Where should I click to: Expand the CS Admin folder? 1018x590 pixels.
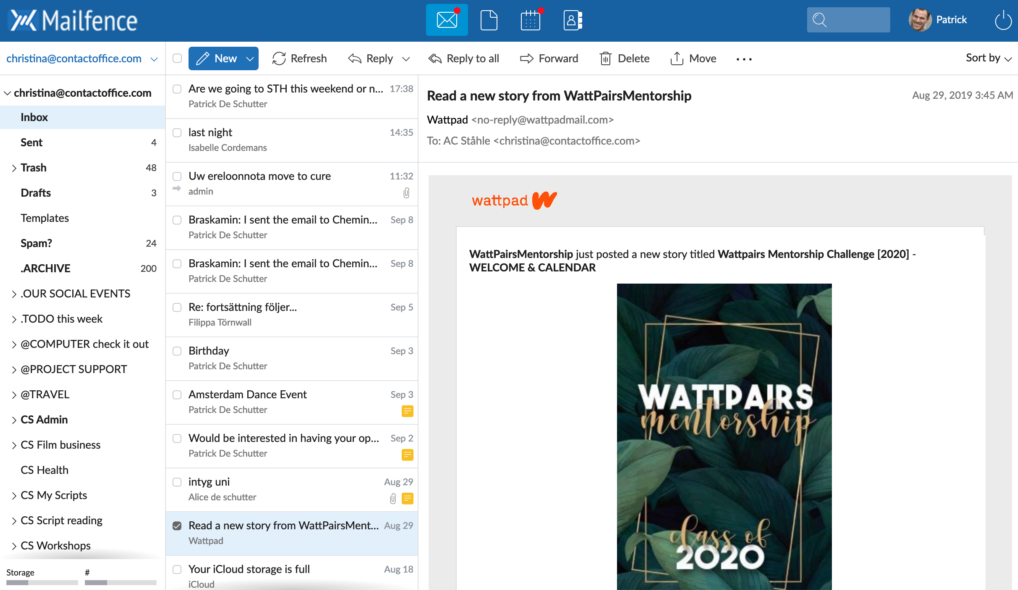coord(14,420)
